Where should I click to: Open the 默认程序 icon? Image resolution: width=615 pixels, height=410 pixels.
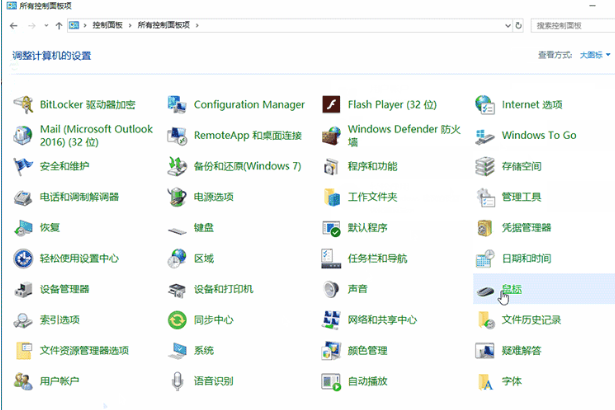tap(331, 228)
